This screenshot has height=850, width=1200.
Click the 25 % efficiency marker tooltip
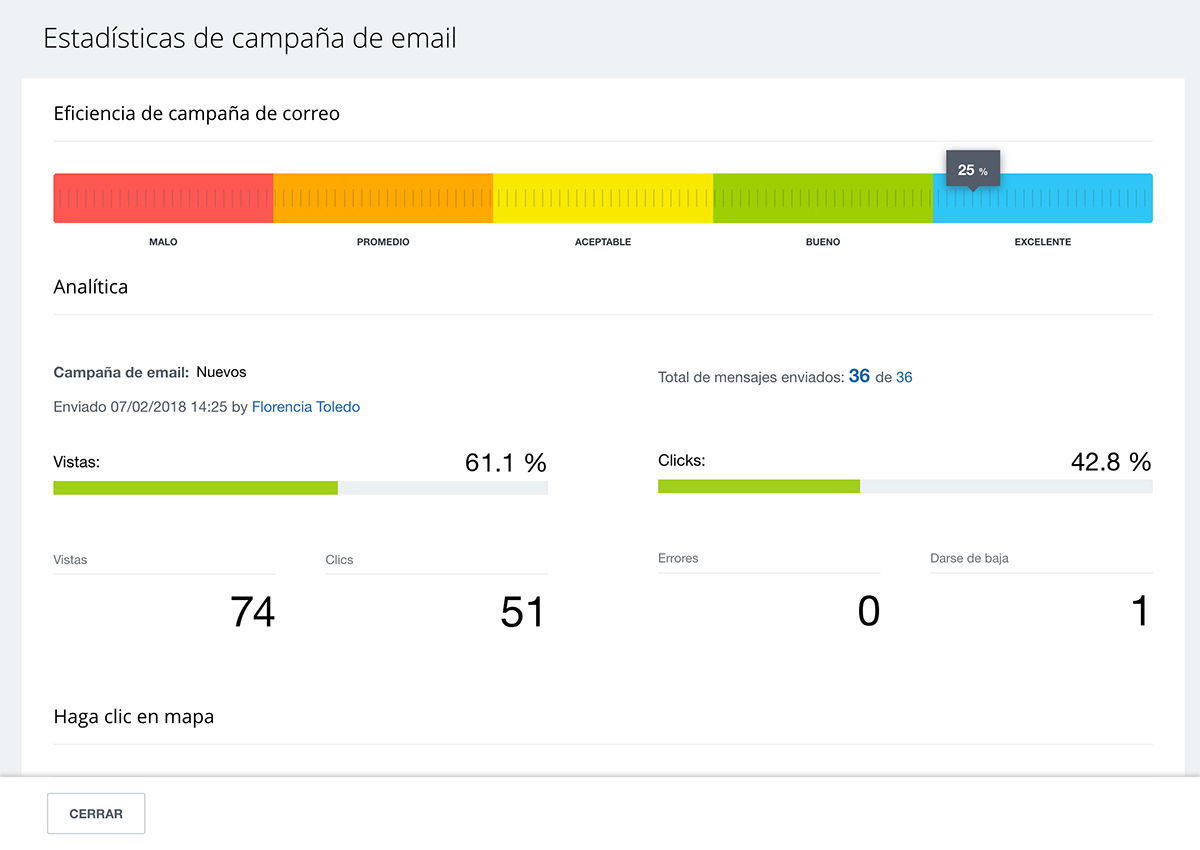coord(972,171)
